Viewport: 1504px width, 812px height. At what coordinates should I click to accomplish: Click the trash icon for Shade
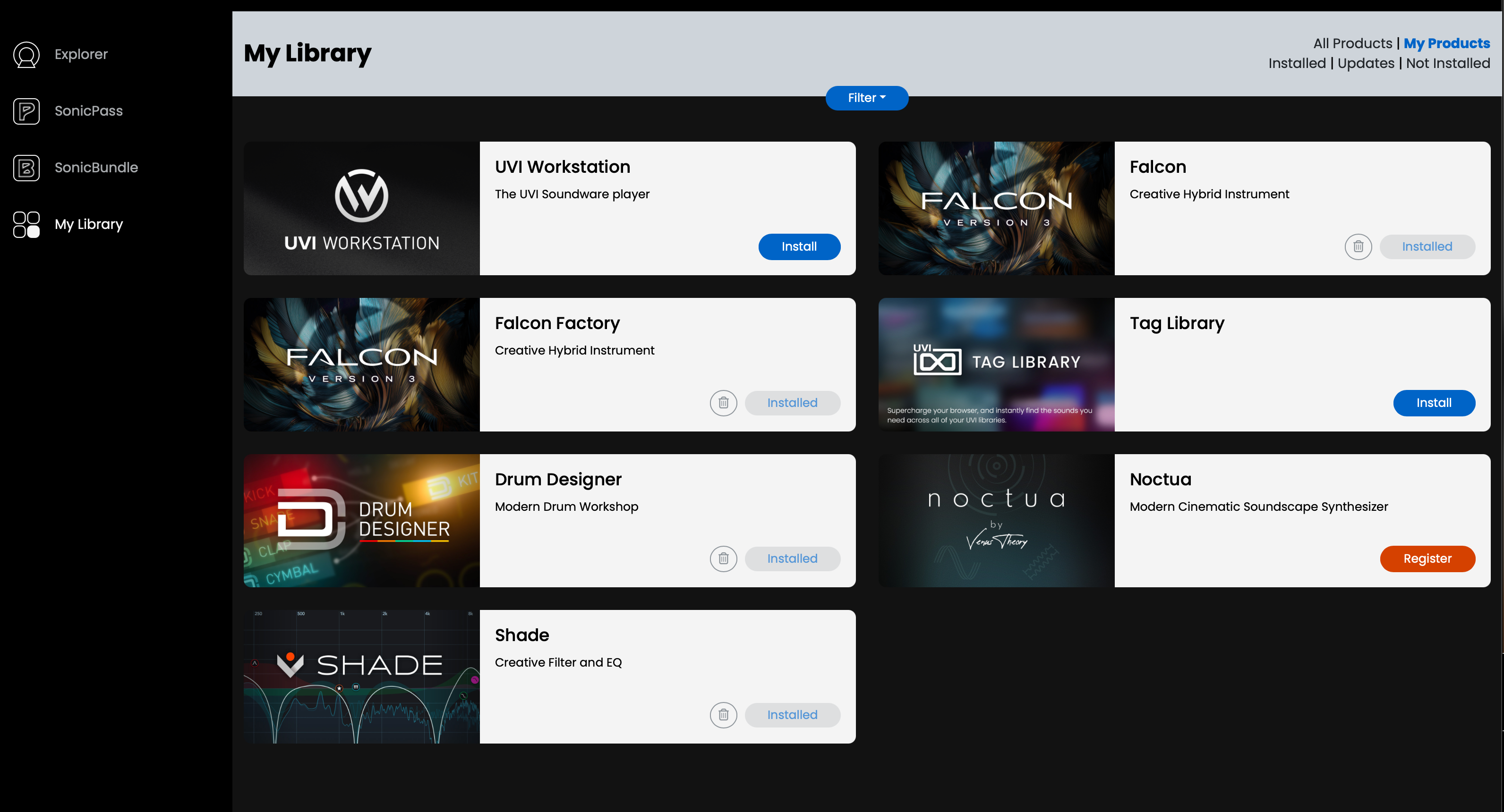723,715
